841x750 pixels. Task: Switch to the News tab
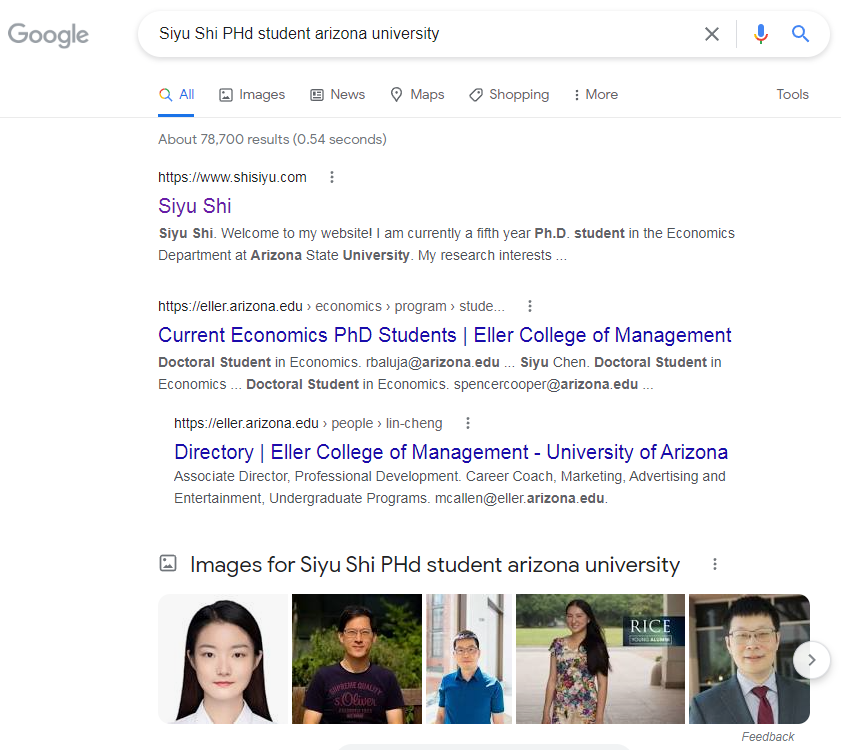point(338,94)
